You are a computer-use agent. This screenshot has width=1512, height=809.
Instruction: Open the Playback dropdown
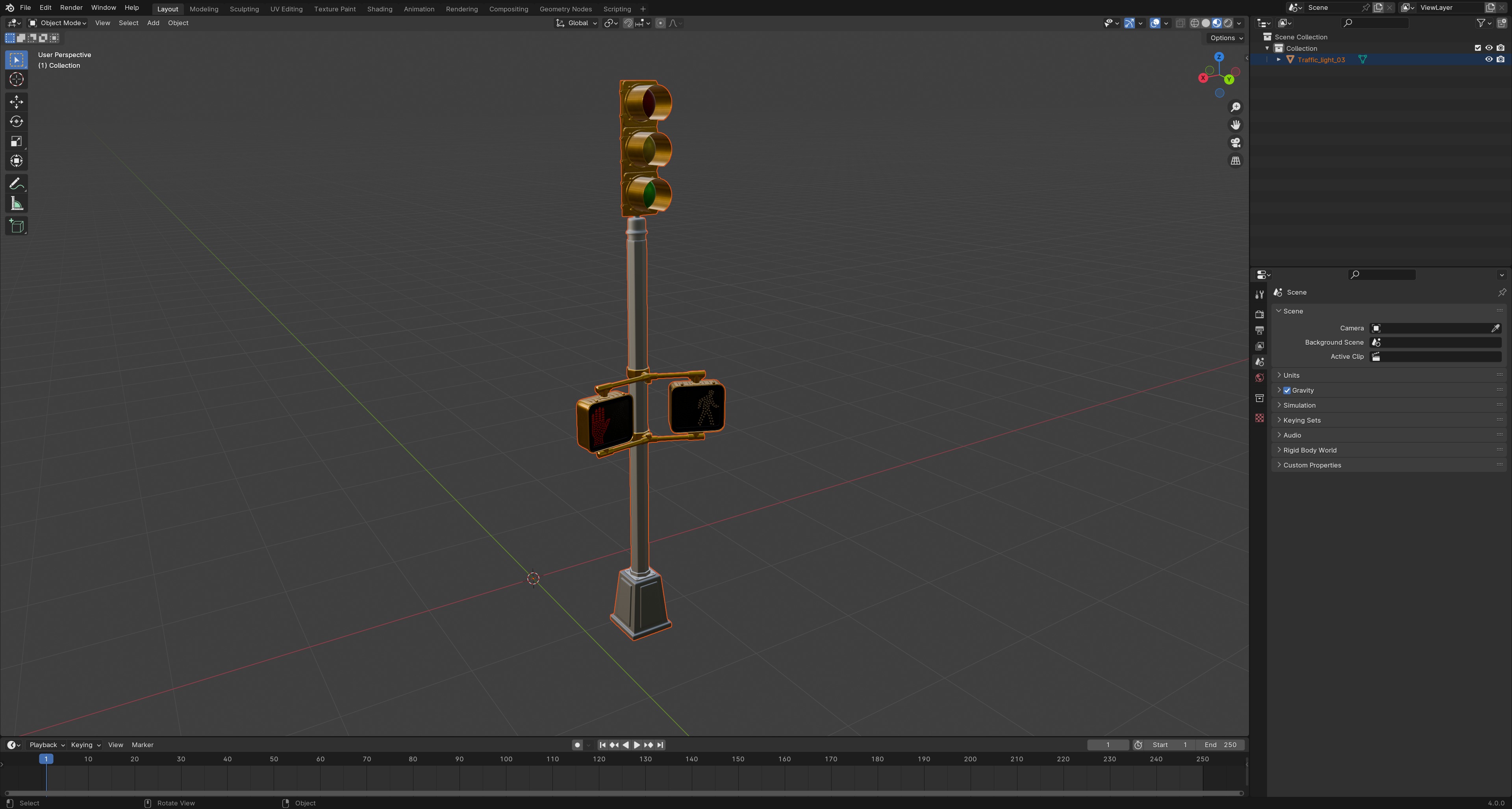tap(47, 745)
